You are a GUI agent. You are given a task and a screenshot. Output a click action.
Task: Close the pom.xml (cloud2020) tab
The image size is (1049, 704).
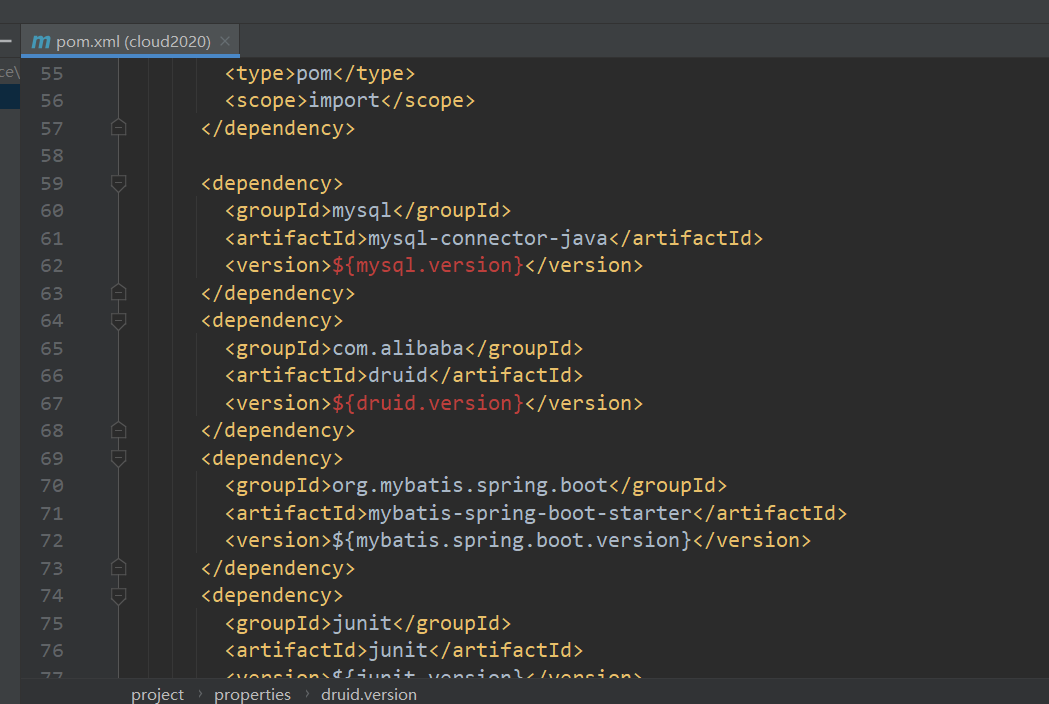225,42
